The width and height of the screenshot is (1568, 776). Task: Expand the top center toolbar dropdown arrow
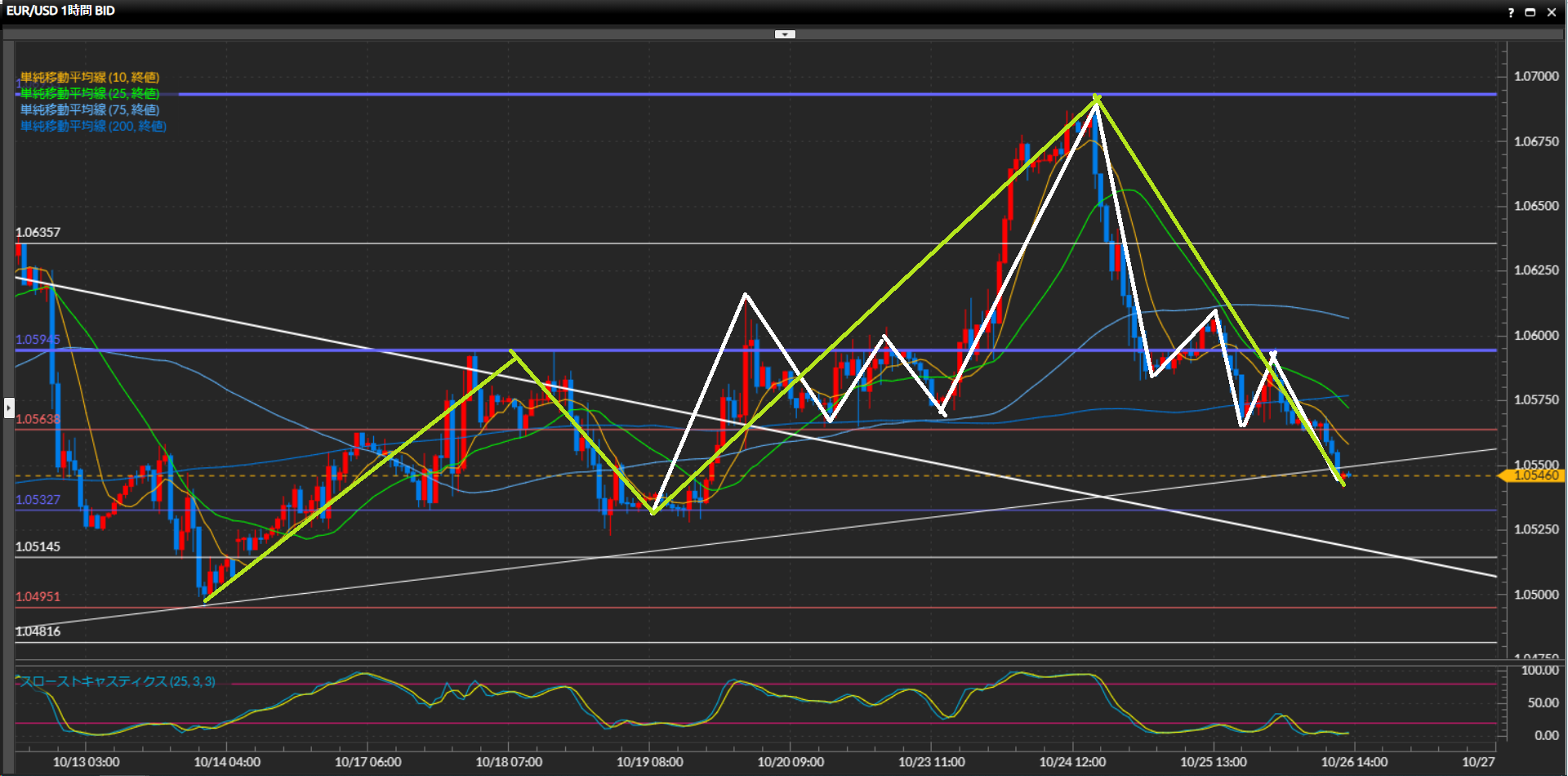click(x=785, y=34)
